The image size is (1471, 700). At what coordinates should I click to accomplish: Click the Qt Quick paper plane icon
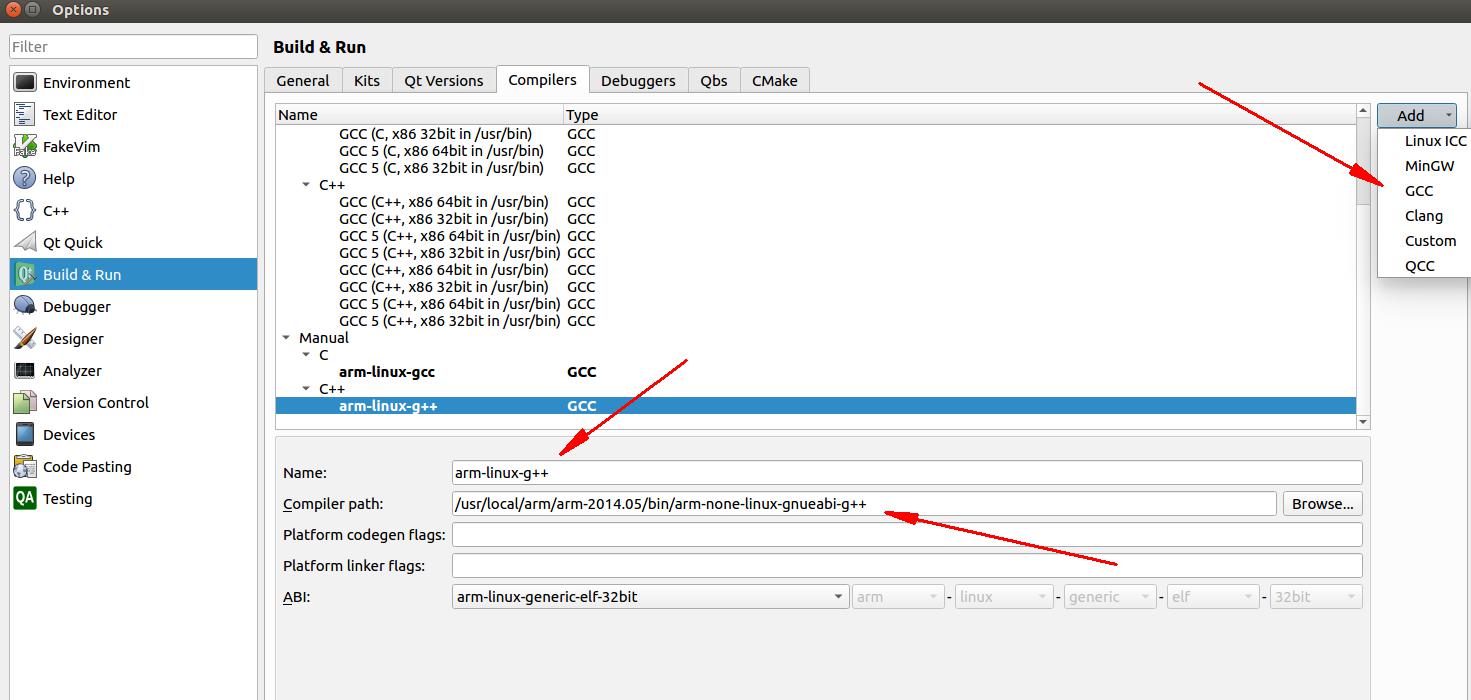coord(25,243)
